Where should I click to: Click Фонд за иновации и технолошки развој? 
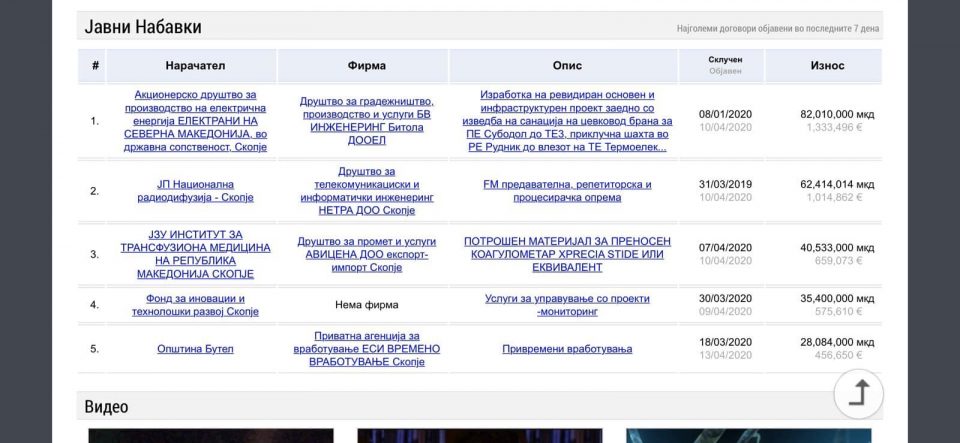[195, 305]
